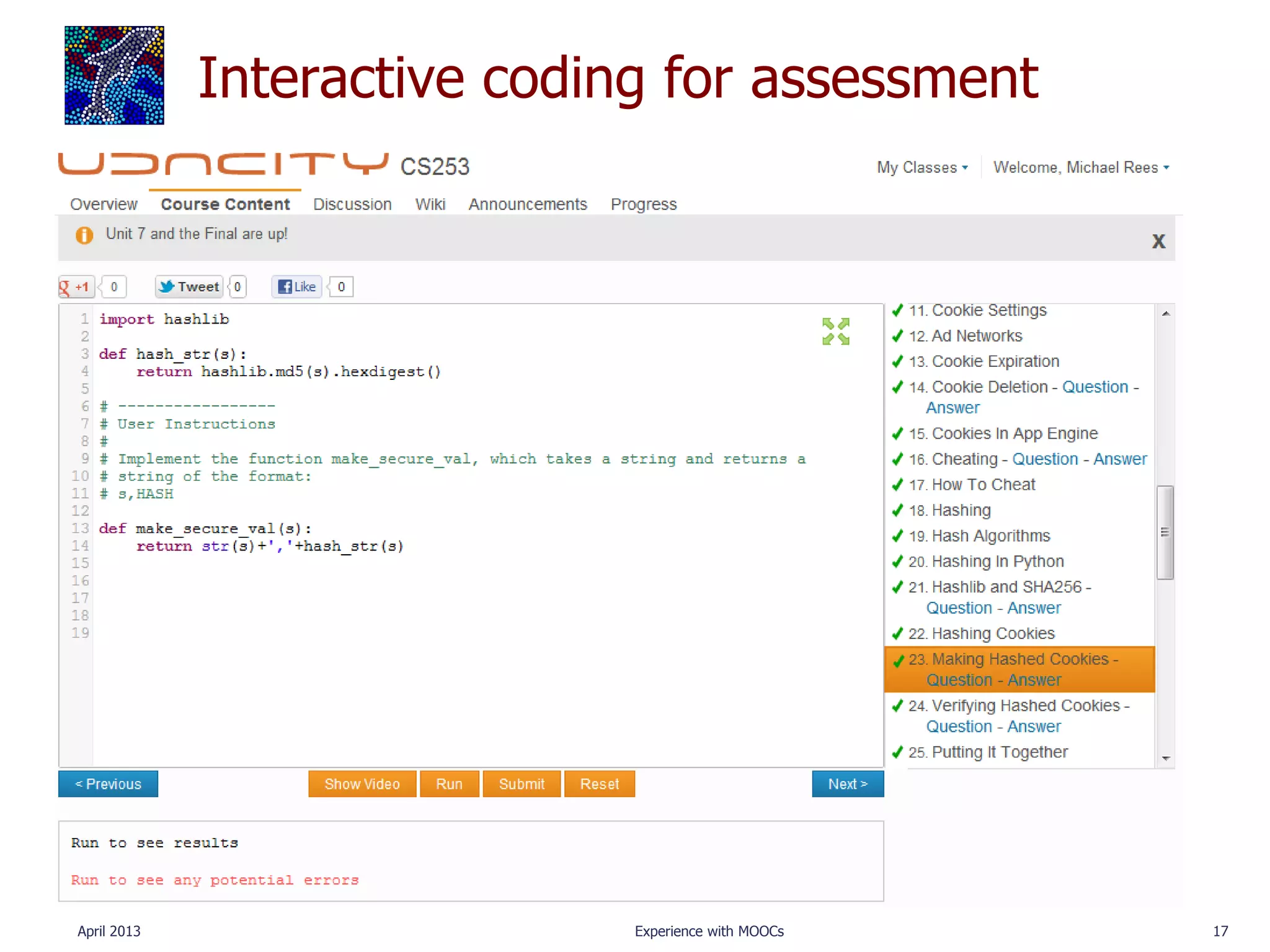Select lesson 15. Cookies In App Engine
Viewport: 1270px width, 952px height.
pyautogui.click(x=1003, y=433)
